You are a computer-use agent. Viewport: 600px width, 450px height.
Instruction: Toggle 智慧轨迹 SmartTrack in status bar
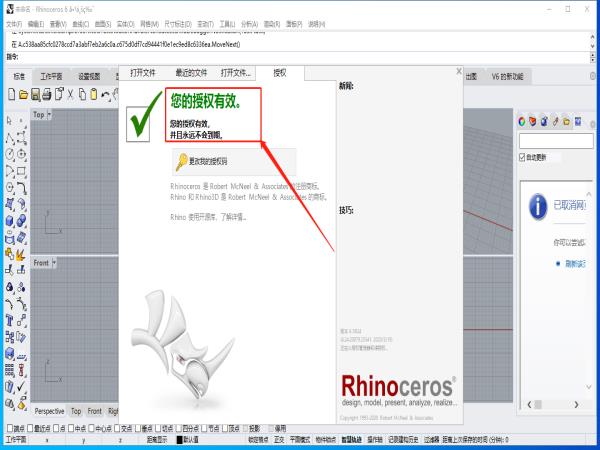[352, 440]
